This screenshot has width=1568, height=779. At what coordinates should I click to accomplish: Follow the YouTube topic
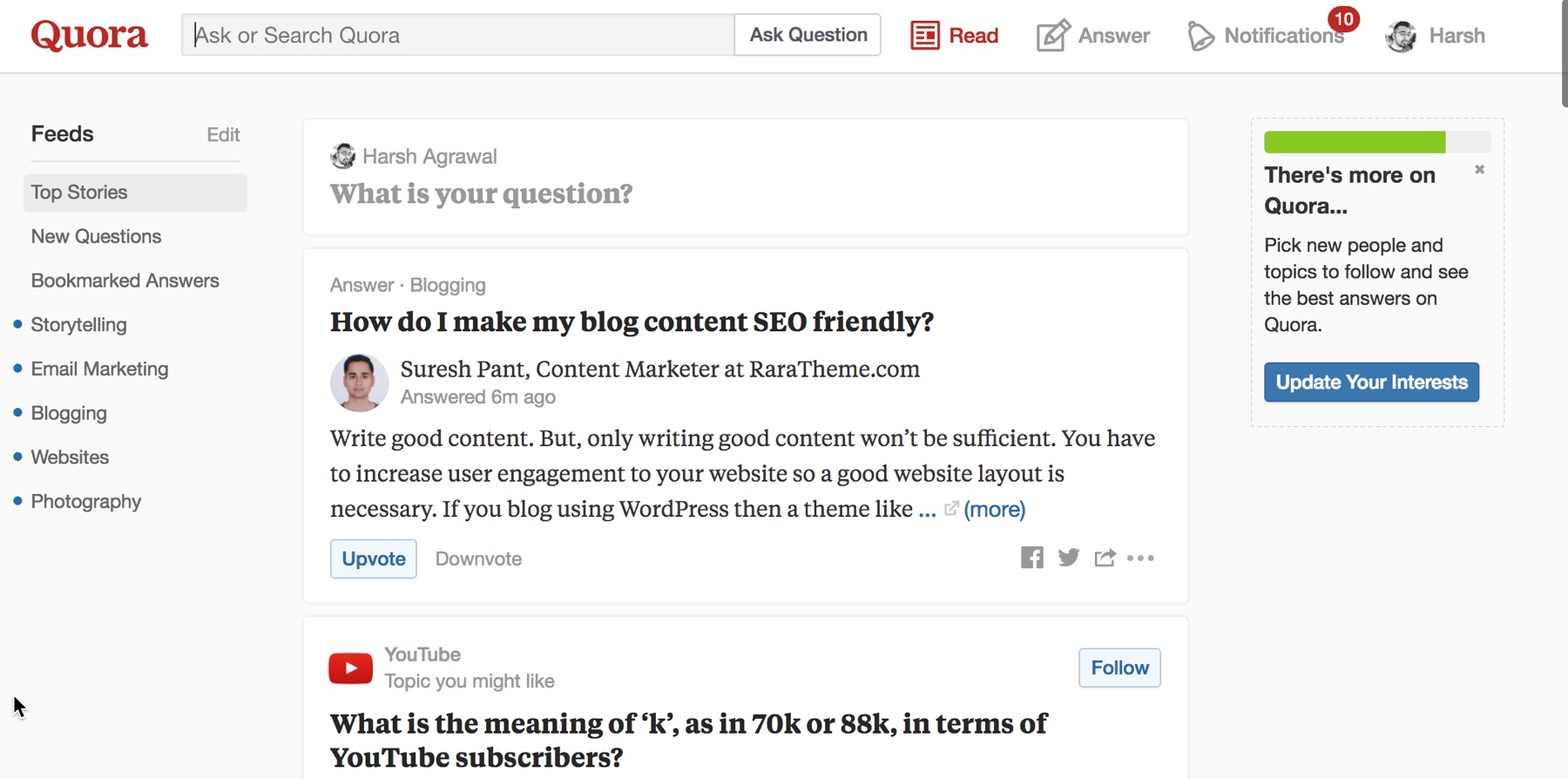coord(1119,667)
